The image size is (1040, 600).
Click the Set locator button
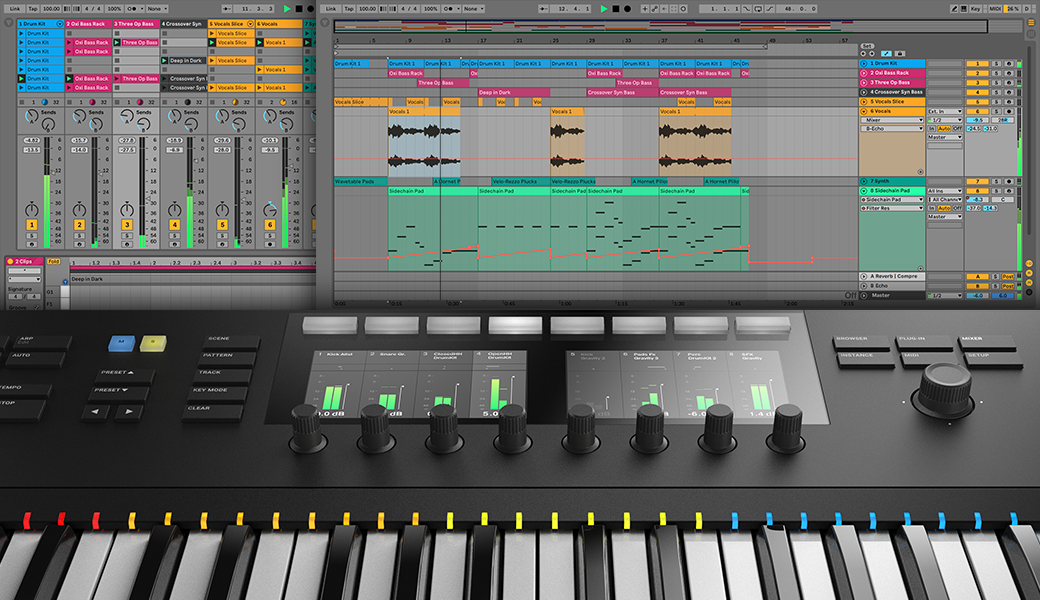click(x=867, y=46)
